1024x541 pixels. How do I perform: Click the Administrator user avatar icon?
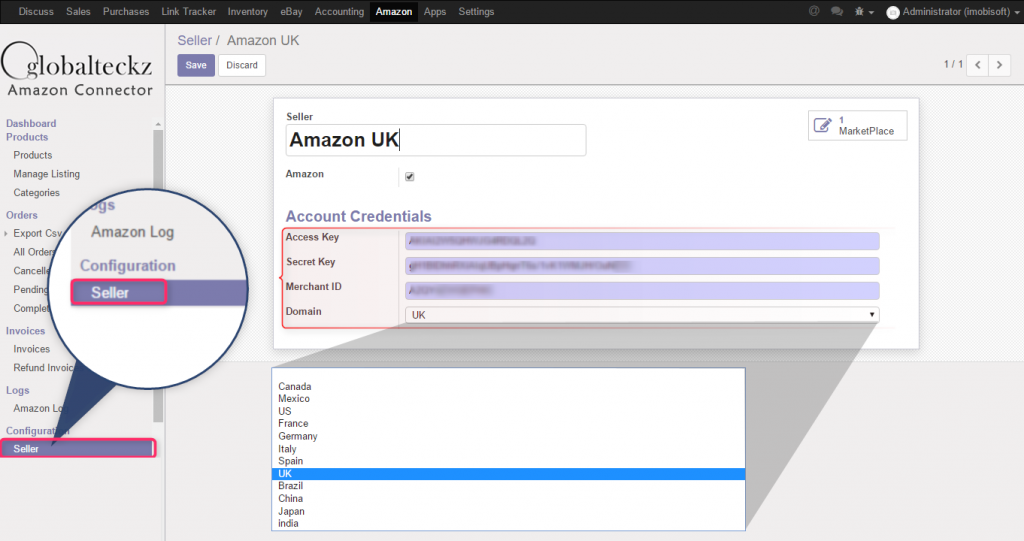(893, 12)
